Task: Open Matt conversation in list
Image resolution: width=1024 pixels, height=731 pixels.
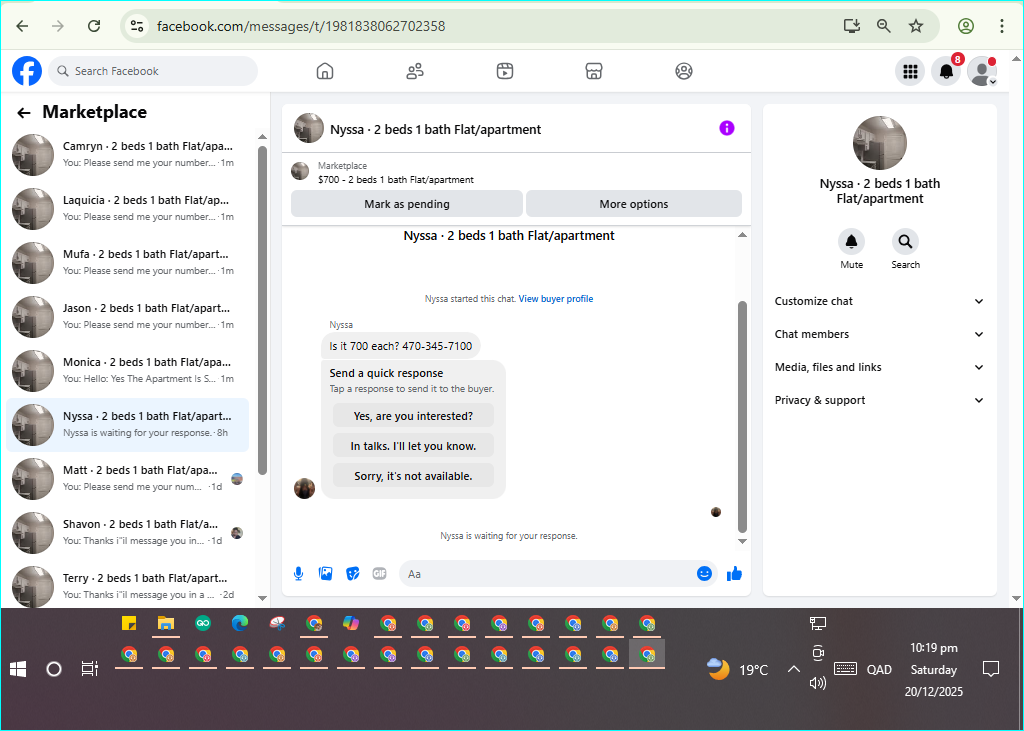Action: point(127,478)
